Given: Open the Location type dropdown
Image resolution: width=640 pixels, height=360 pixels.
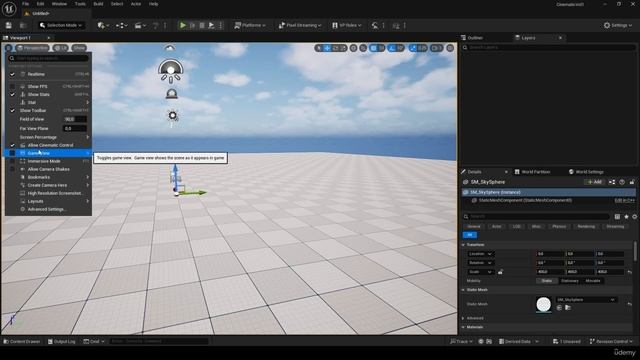Looking at the screenshot, I should pyautogui.click(x=481, y=254).
